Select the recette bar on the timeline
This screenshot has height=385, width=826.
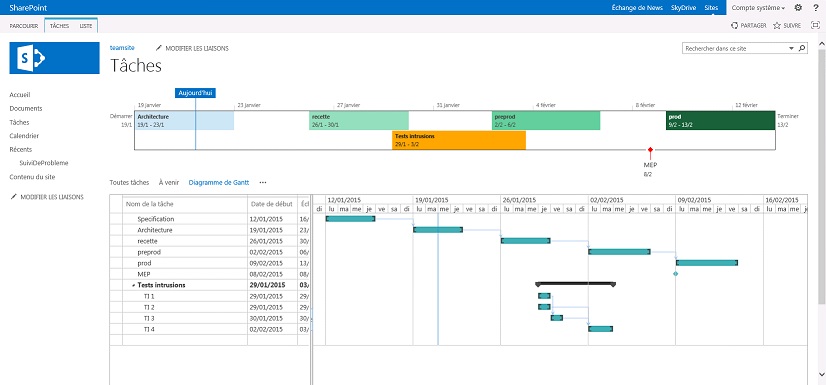click(359, 120)
